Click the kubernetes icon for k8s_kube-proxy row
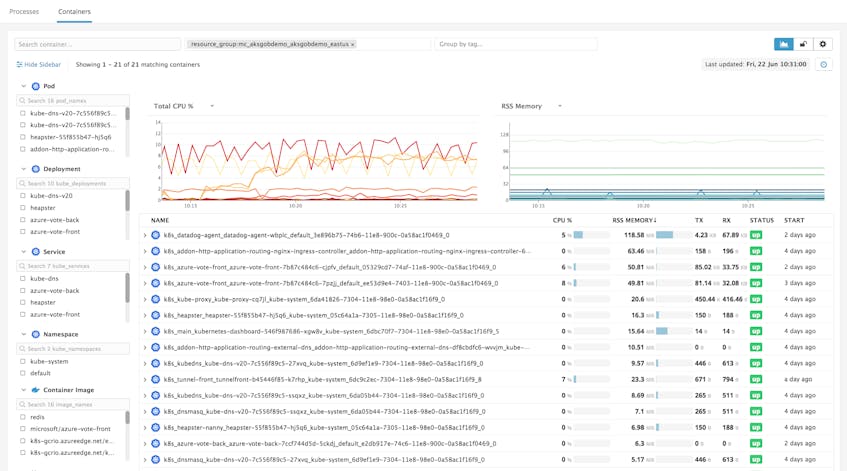The width and height of the screenshot is (847, 471). click(x=156, y=299)
